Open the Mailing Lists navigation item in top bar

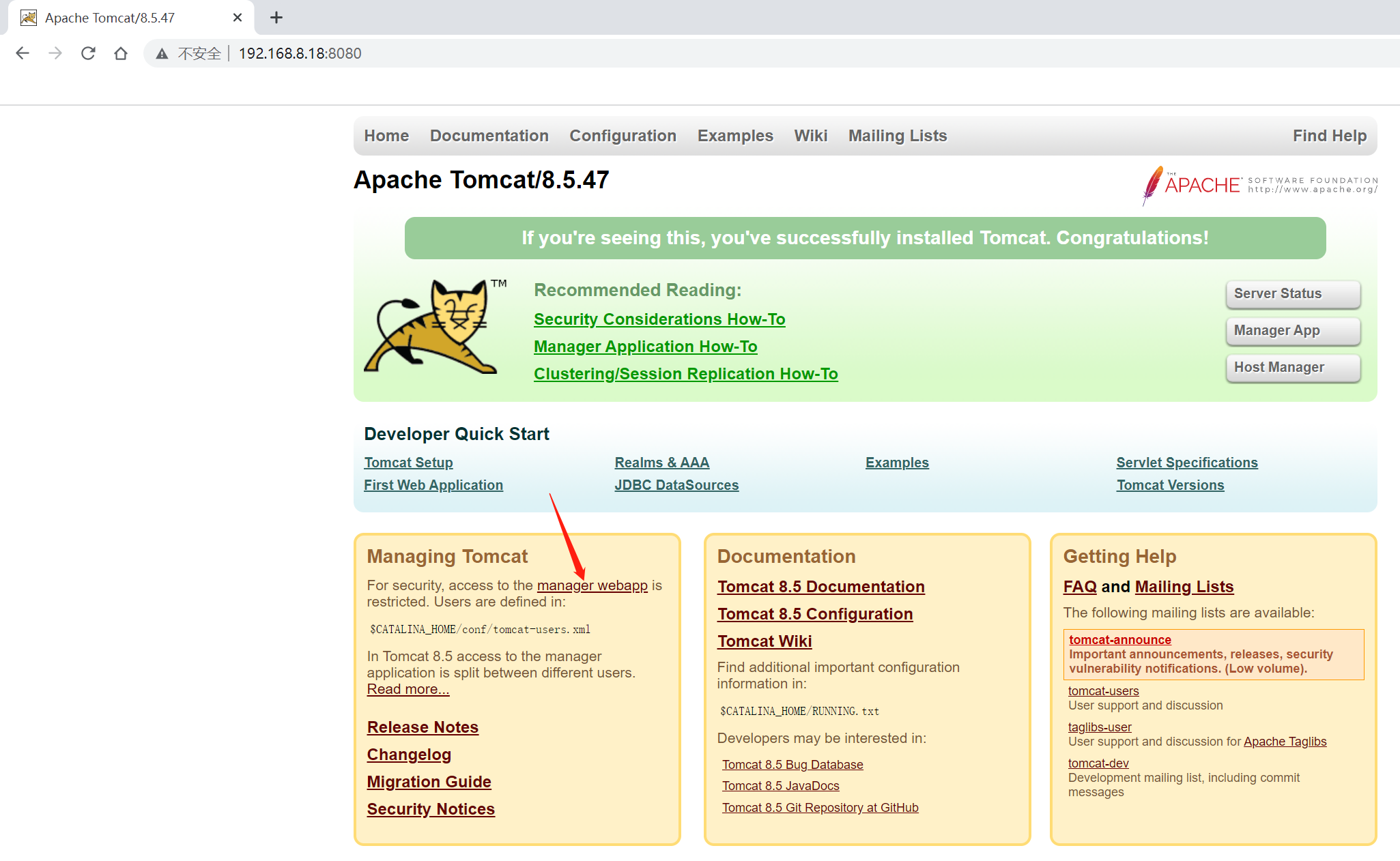[898, 136]
